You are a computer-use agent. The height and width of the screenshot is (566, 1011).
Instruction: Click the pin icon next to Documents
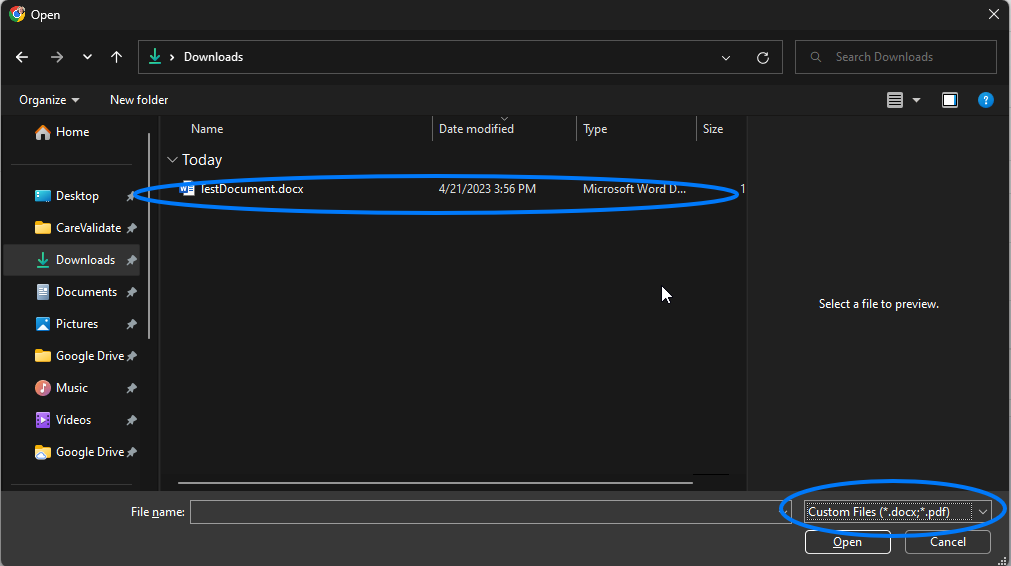coord(132,292)
